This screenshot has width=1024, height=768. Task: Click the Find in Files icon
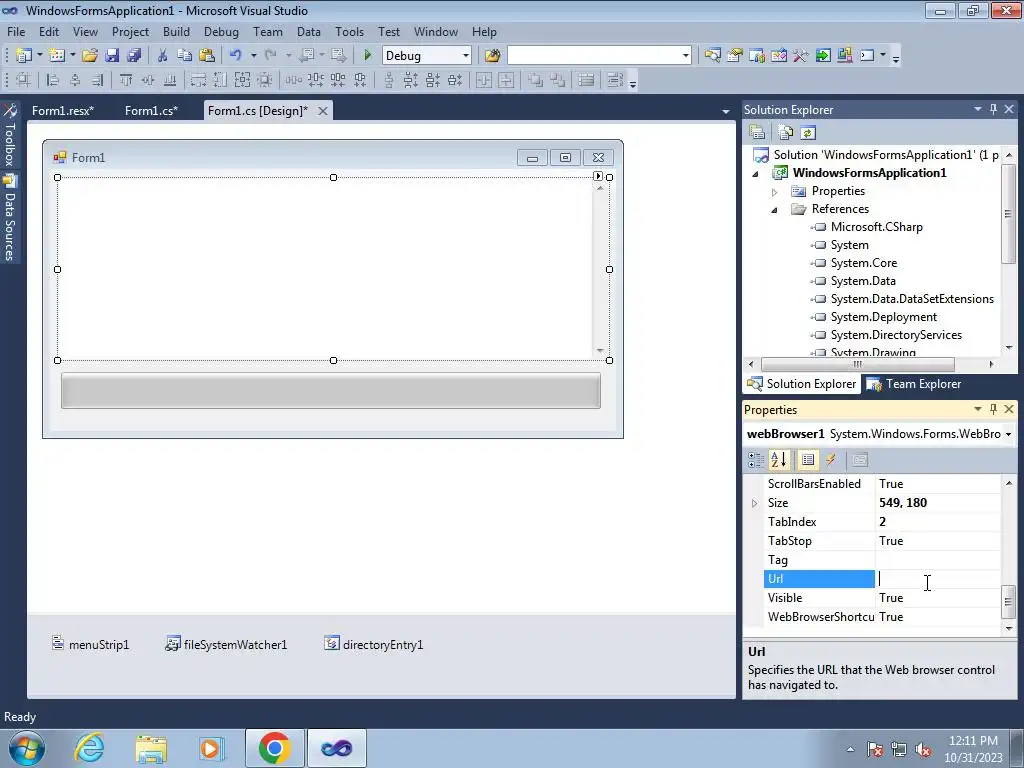coord(492,56)
